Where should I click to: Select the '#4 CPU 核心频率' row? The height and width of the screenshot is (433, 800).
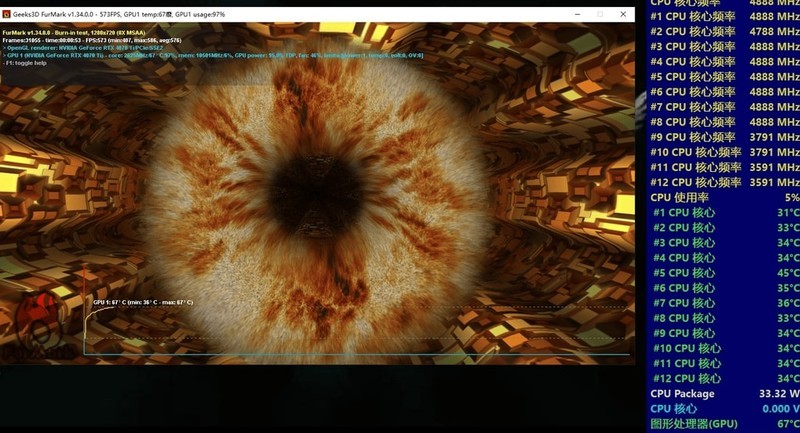coord(725,62)
